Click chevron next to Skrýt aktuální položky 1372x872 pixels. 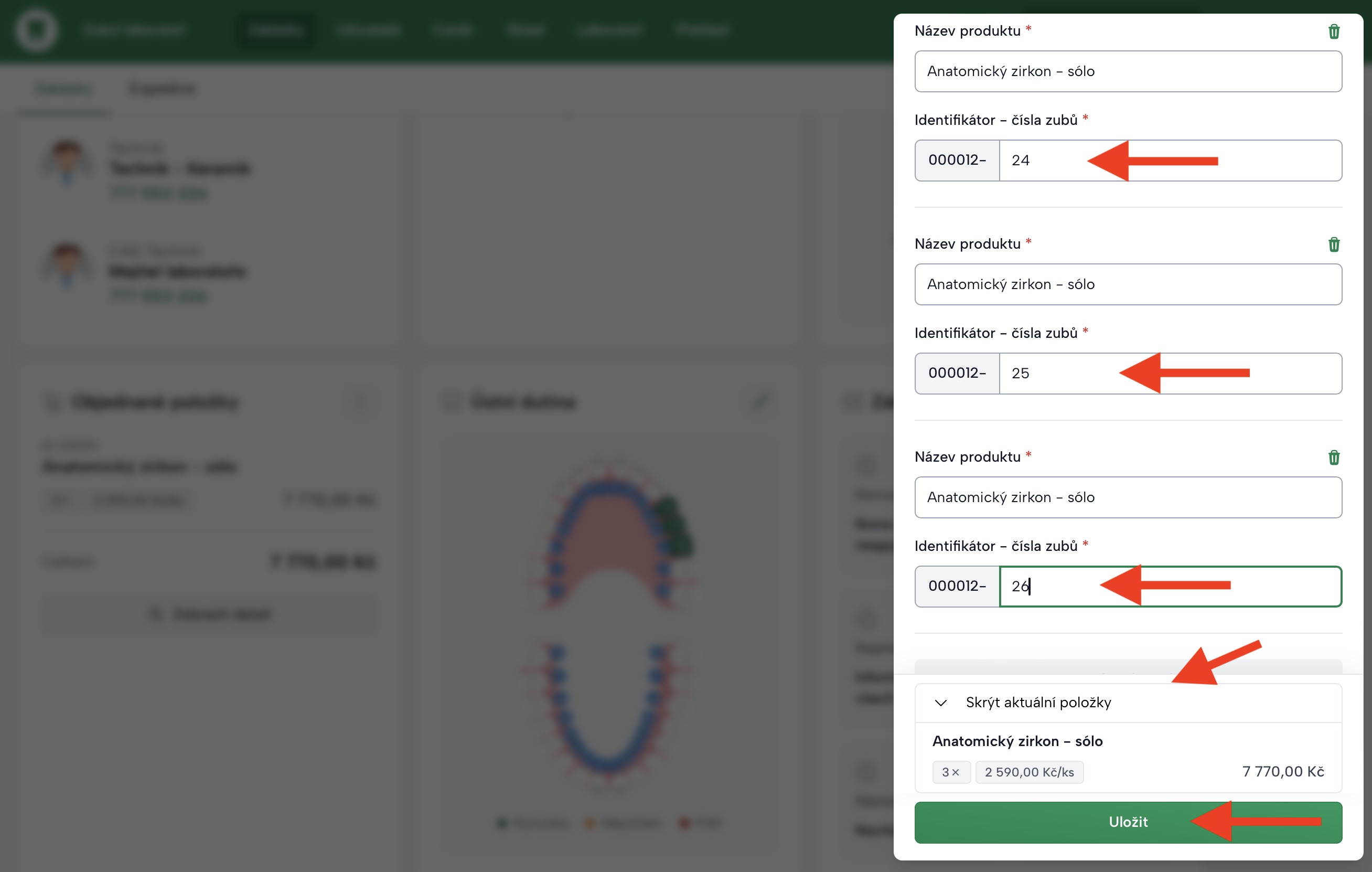[941, 703]
